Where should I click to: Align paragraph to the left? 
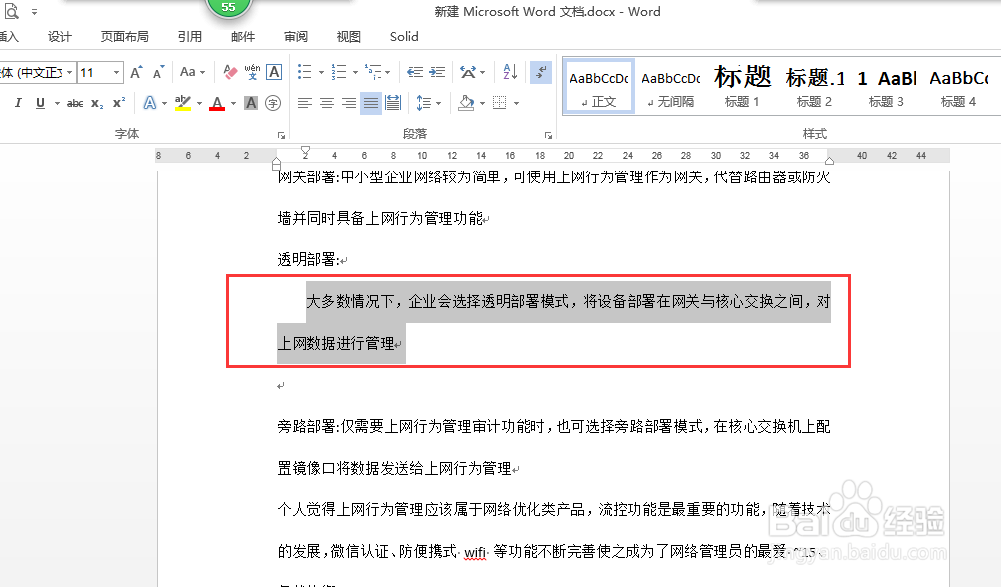[305, 103]
